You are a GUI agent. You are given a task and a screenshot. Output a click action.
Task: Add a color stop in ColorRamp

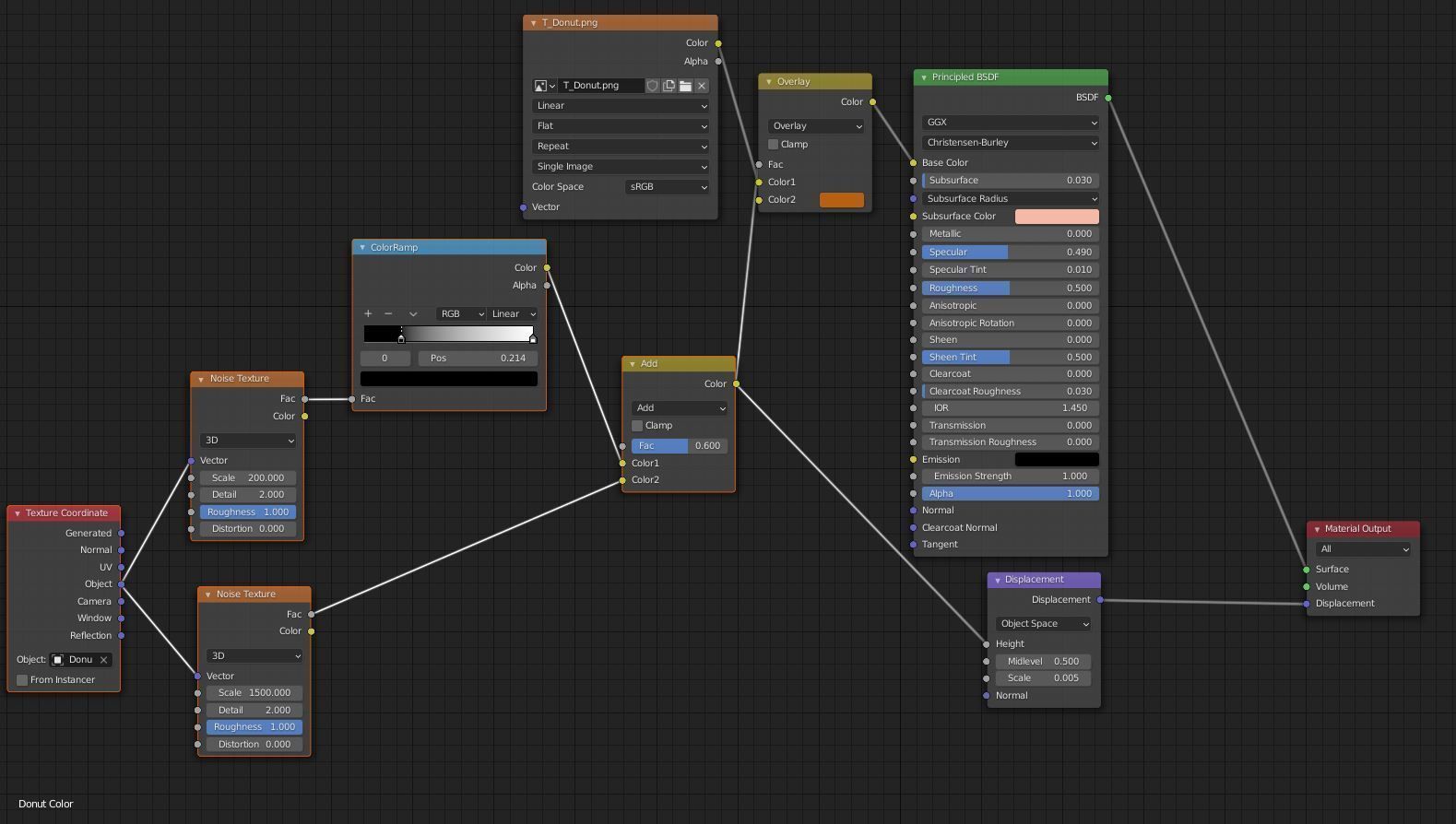point(368,314)
